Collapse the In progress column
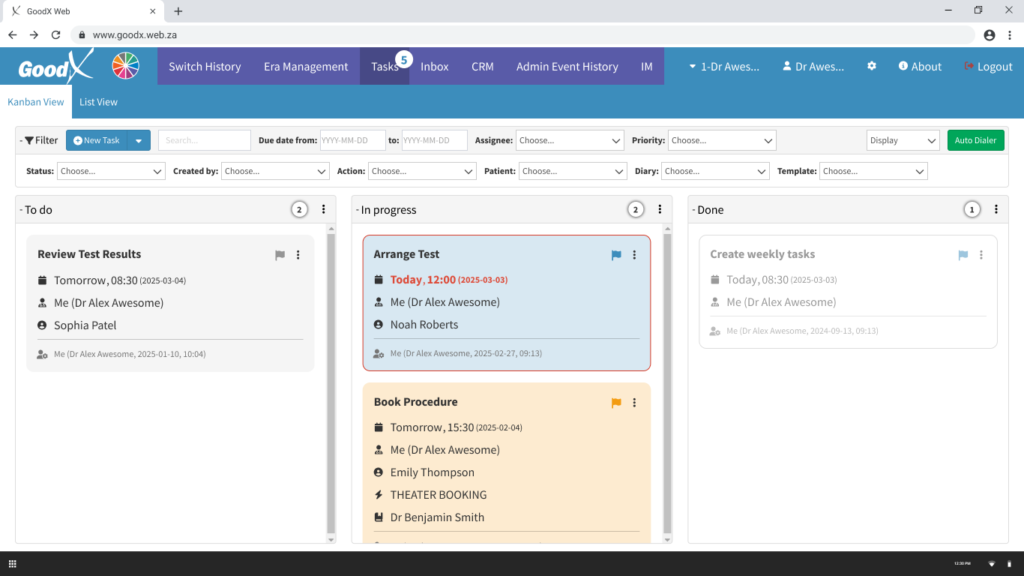The width and height of the screenshot is (1024, 576). (357, 210)
